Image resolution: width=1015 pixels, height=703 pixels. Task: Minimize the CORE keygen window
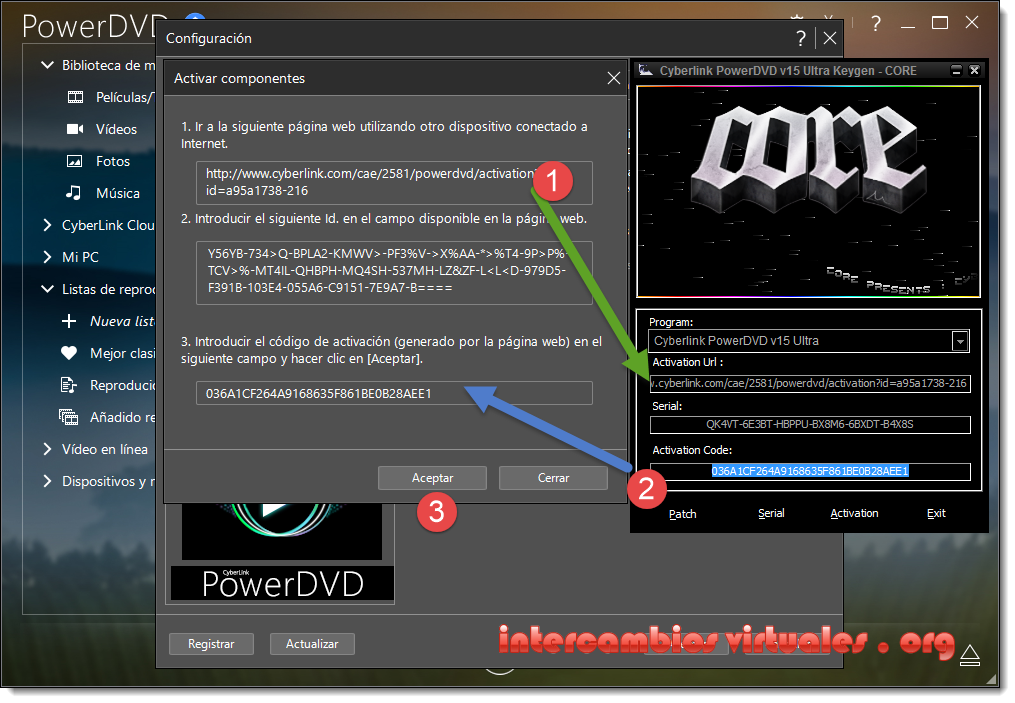point(956,71)
